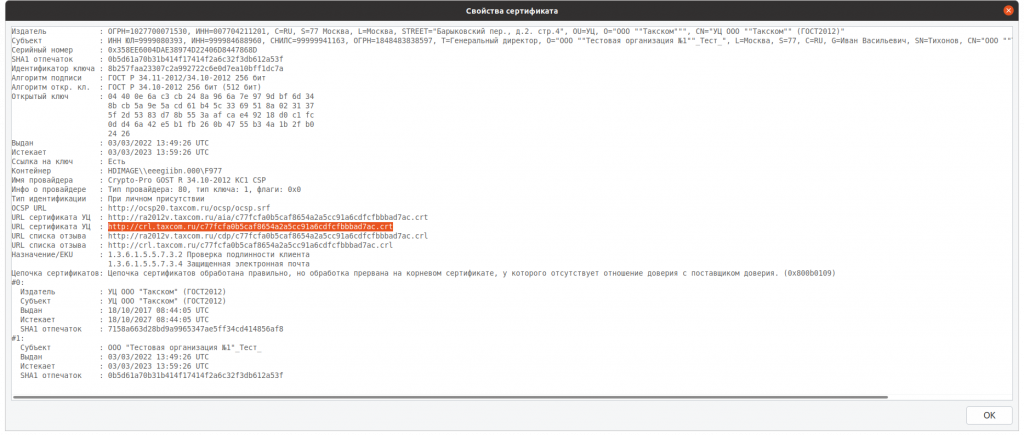Click the Открытый ключ label
Image resolution: width=1024 pixels, height=436 pixels.
tap(40, 96)
